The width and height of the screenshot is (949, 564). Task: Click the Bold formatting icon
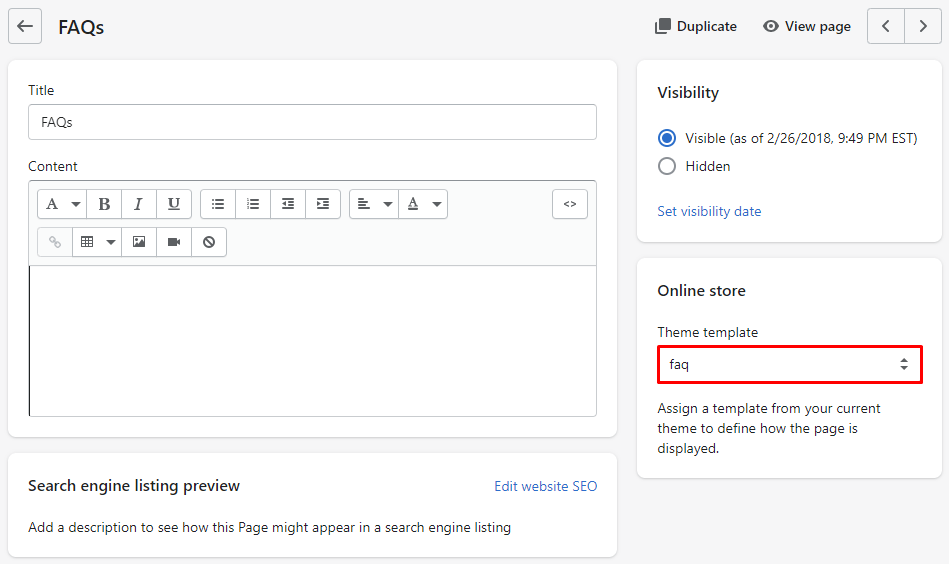(x=104, y=204)
